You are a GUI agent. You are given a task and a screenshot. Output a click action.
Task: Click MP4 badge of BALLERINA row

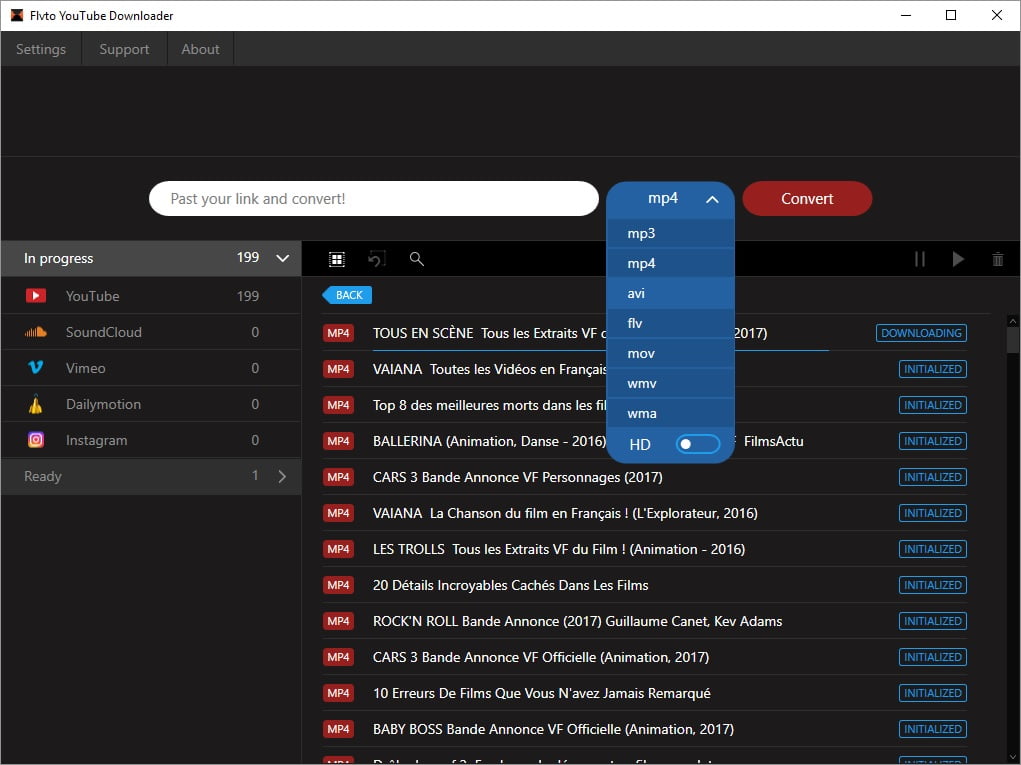339,441
